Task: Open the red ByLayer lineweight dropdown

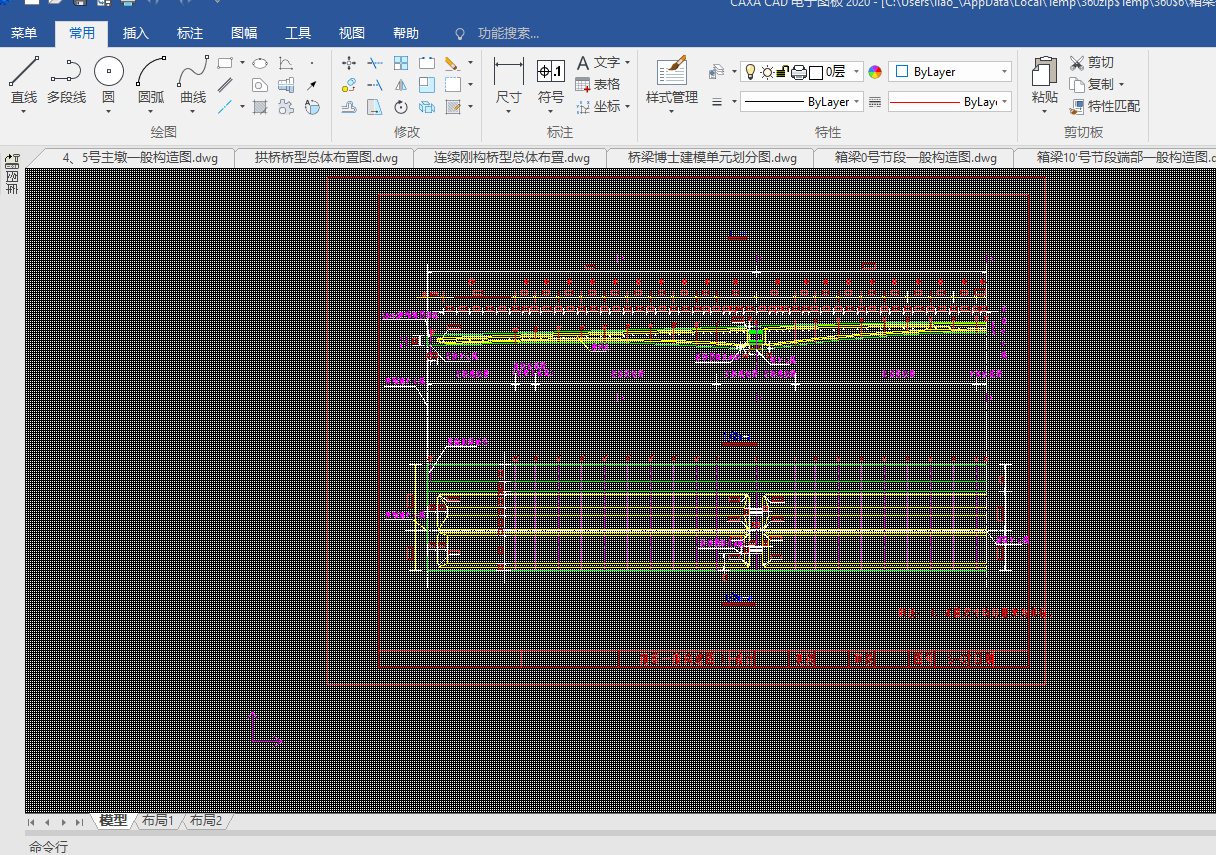Action: pos(950,102)
